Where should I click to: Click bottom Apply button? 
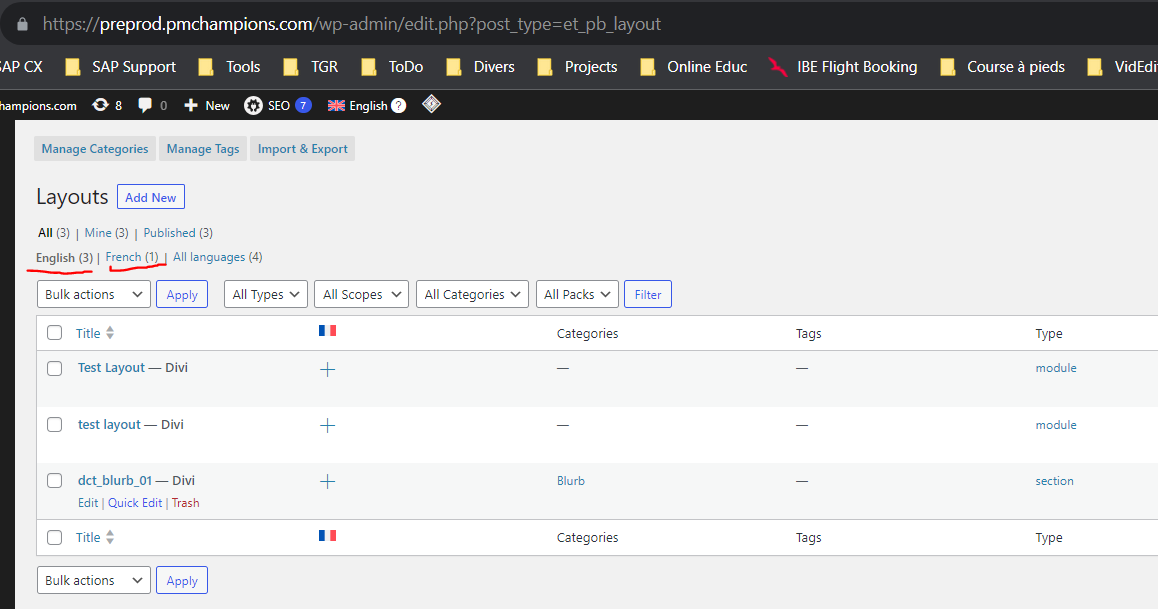pos(182,580)
